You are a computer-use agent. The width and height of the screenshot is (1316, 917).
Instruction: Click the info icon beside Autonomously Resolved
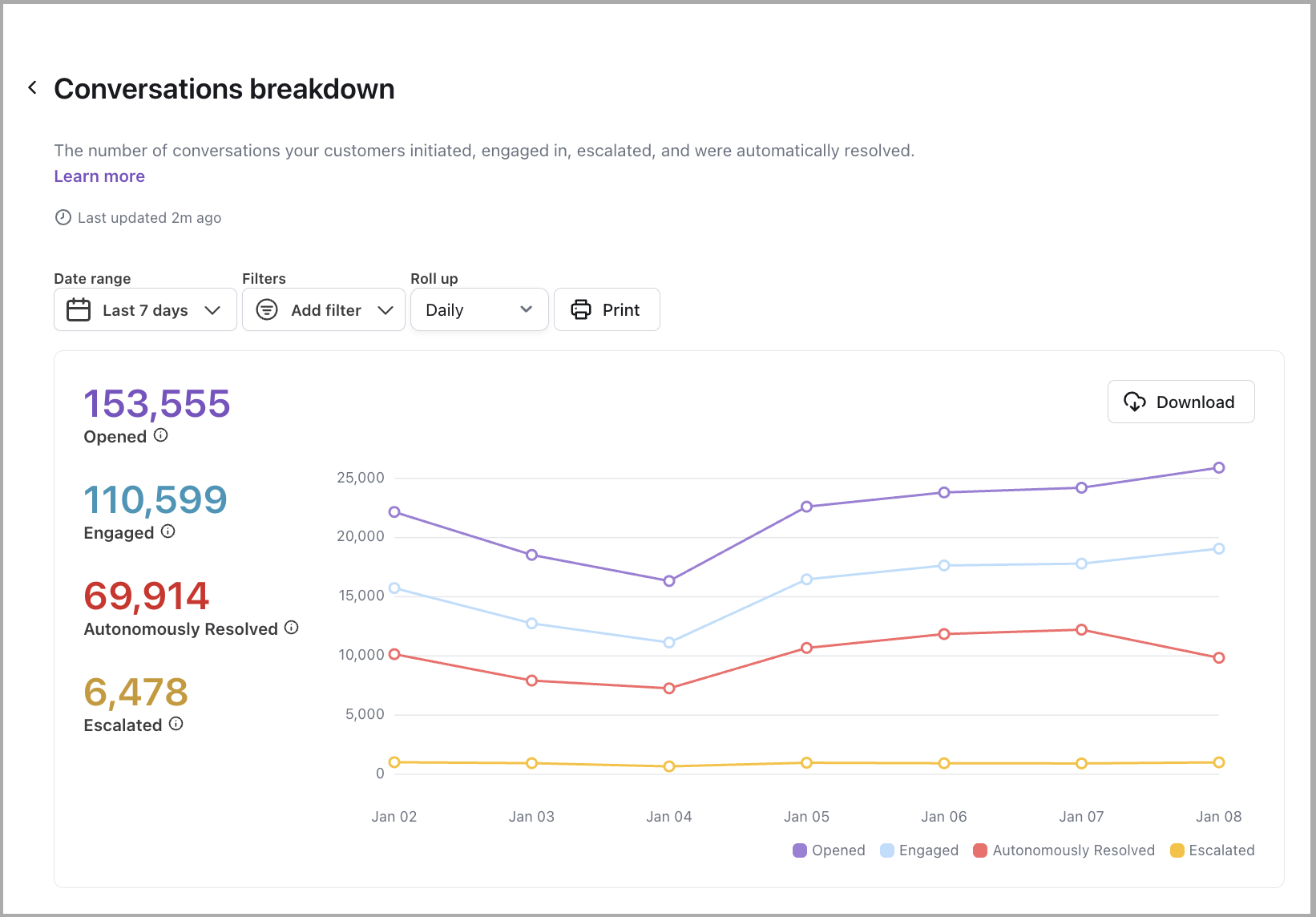click(x=292, y=628)
